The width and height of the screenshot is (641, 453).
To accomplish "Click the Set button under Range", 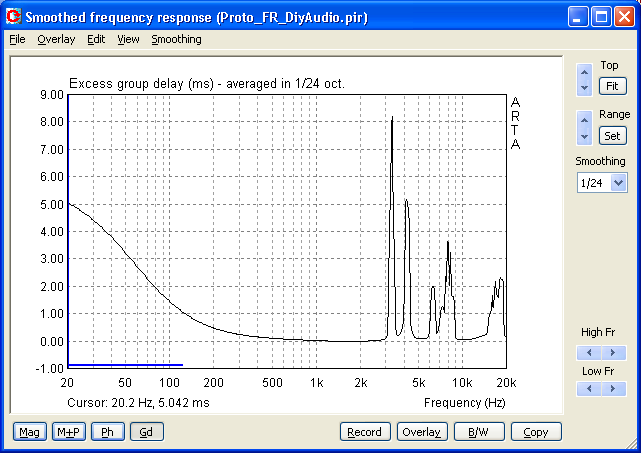I will [x=612, y=136].
